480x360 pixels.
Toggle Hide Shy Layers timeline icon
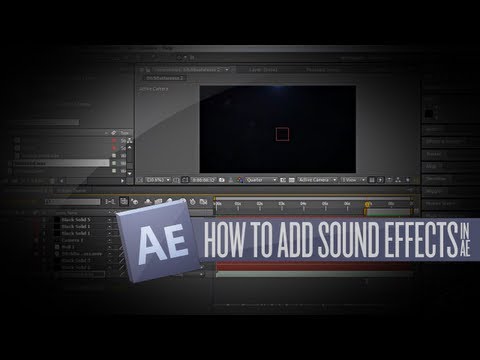coord(148,202)
